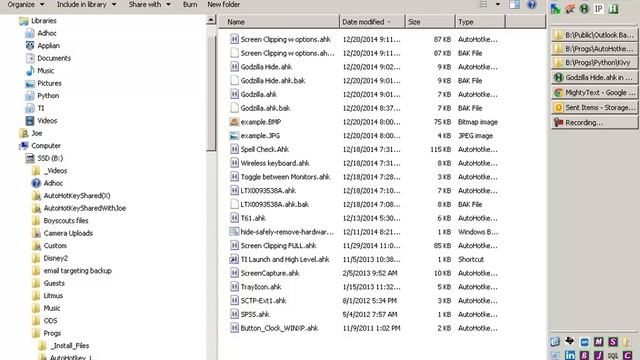The image size is (640, 360).
Task: Click the navigation pane scrollbar thumb
Action: pyautogui.click(x=211, y=94)
